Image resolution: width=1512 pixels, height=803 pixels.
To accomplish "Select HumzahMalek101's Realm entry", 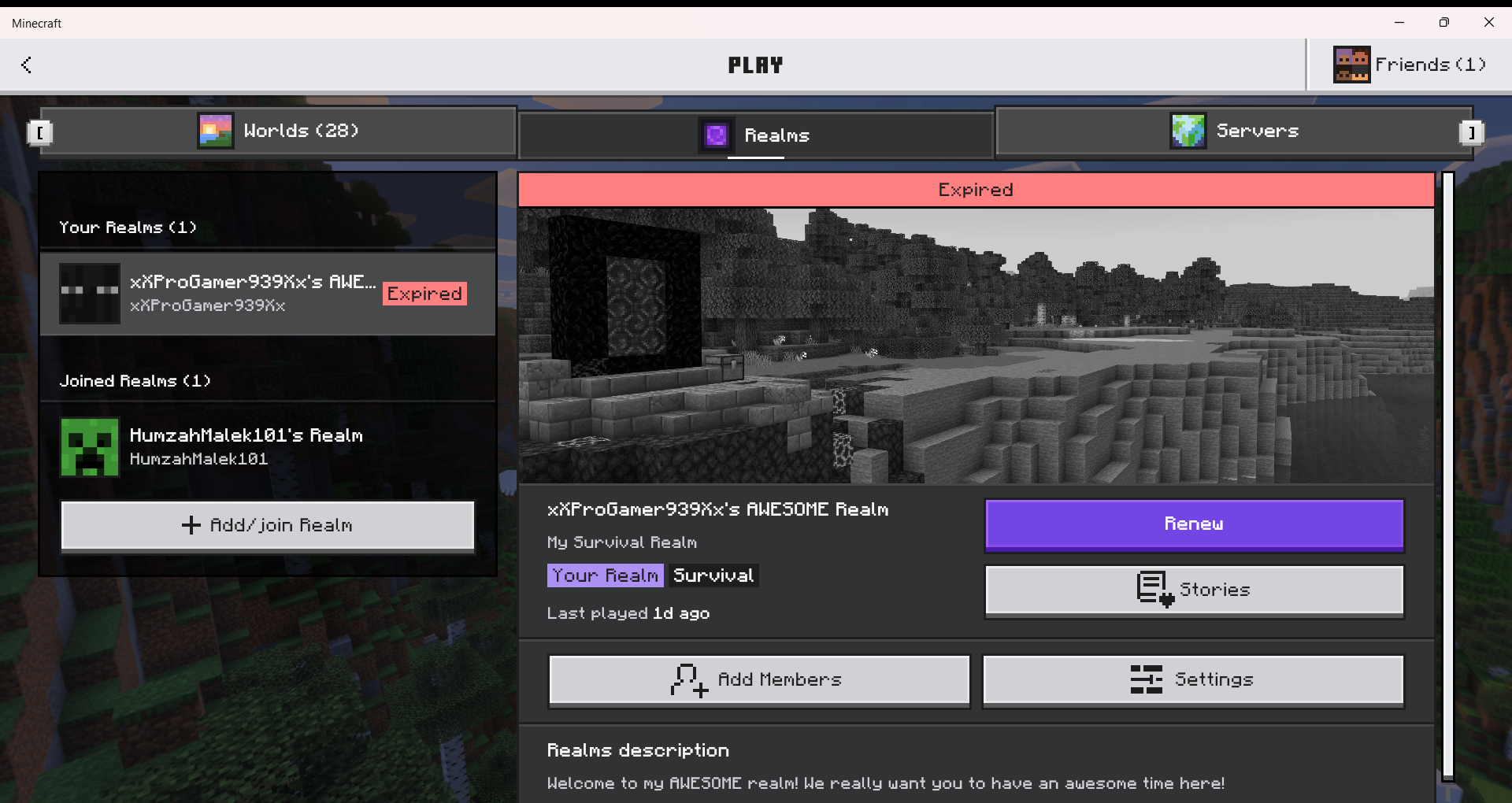I will click(x=268, y=447).
